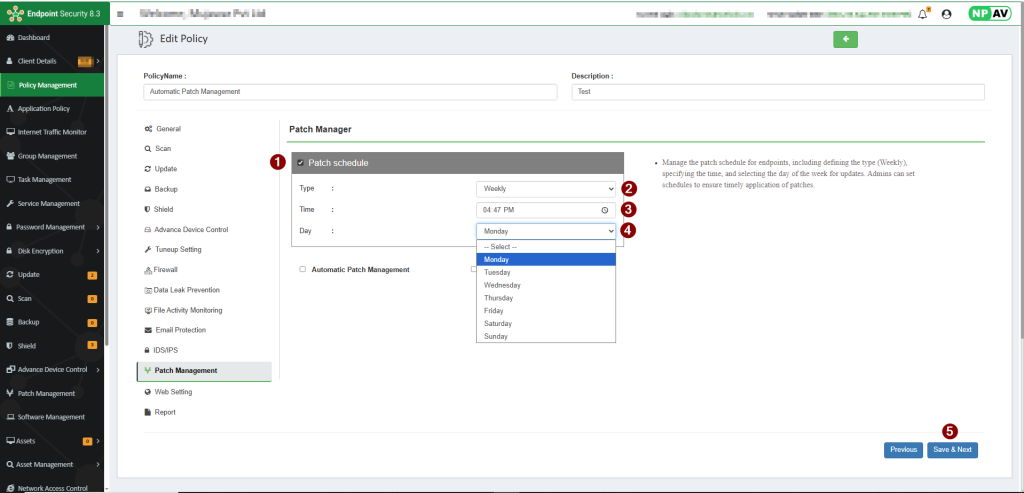
Task: Expand Password Management in sidebar
Action: tap(52, 227)
